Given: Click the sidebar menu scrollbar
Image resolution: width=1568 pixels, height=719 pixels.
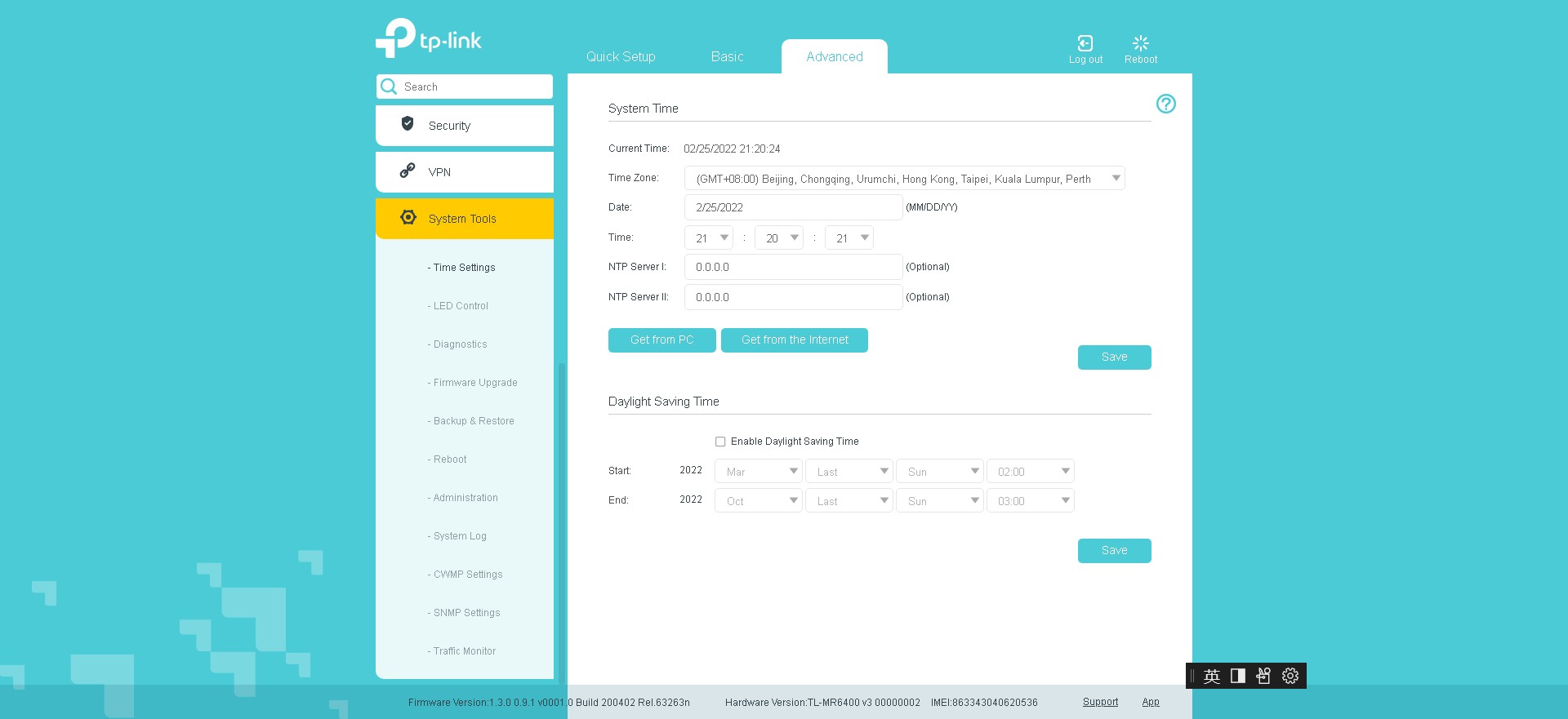Looking at the screenshot, I should coord(561,522).
